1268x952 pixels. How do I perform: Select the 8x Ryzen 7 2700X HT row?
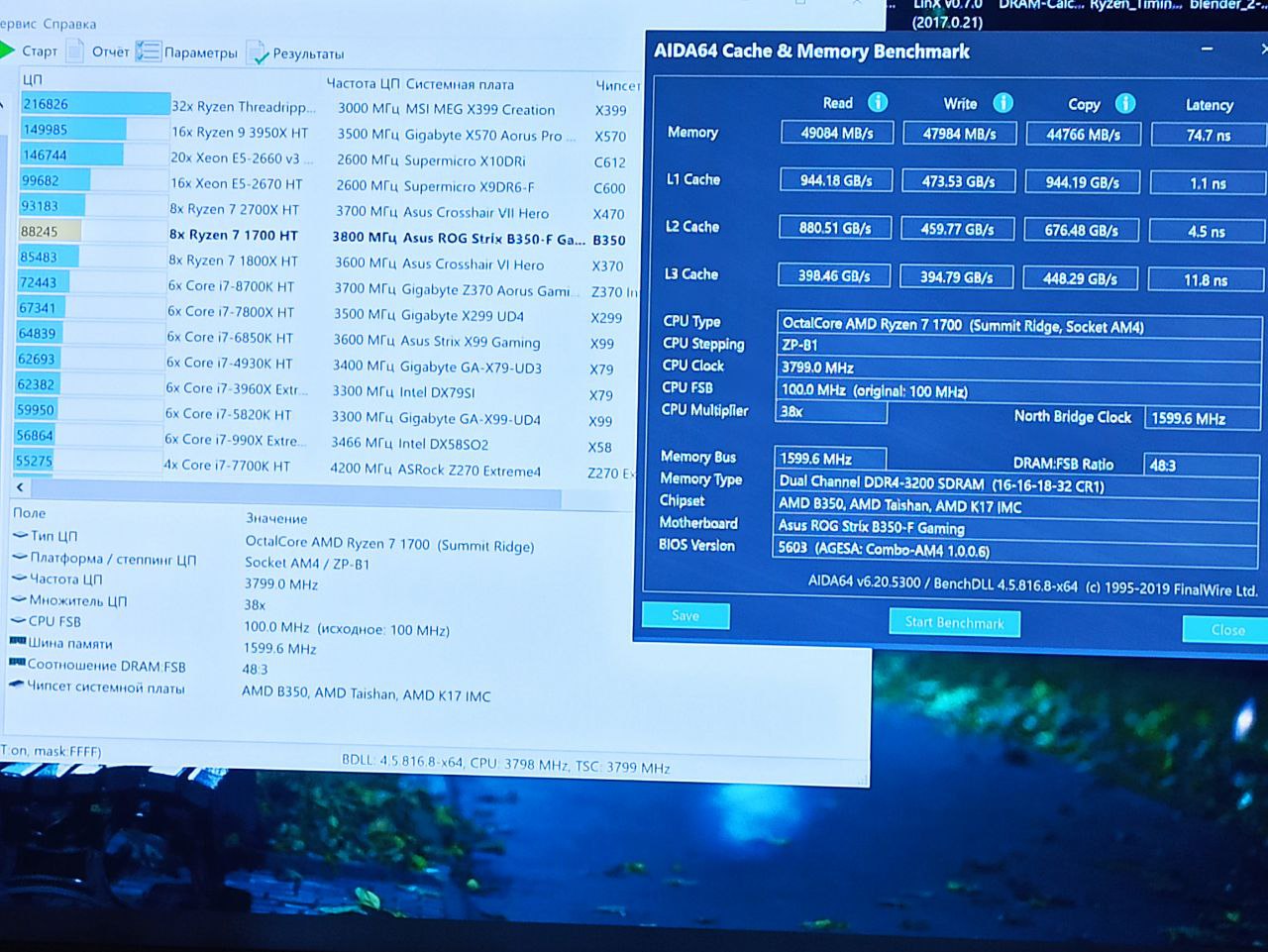tap(327, 210)
